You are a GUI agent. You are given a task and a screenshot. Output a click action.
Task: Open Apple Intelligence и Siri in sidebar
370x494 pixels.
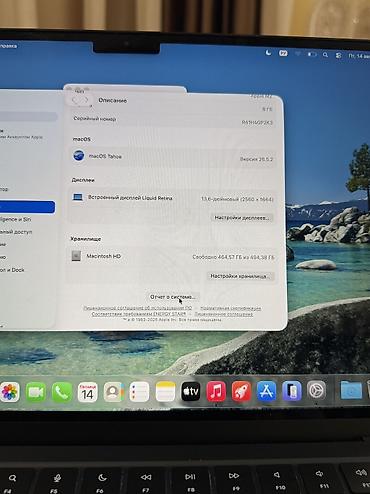tap(15, 219)
